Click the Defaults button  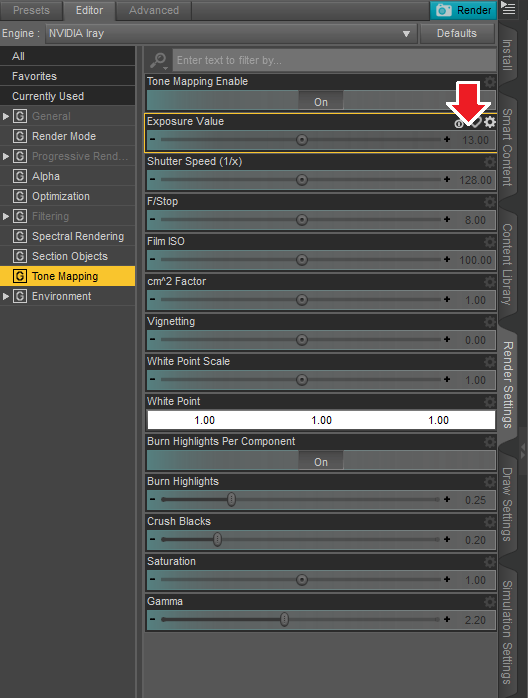point(457,33)
